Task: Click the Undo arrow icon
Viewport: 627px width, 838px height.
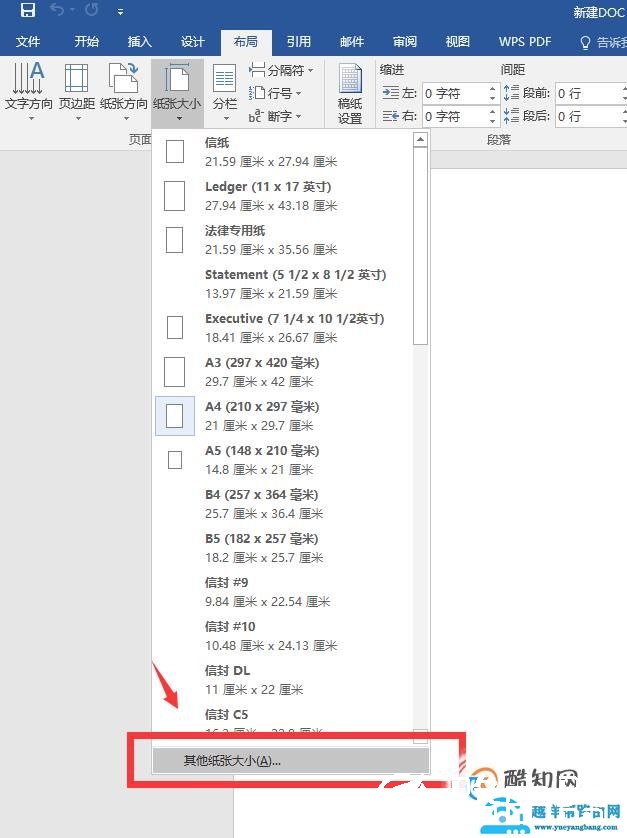Action: (x=58, y=10)
